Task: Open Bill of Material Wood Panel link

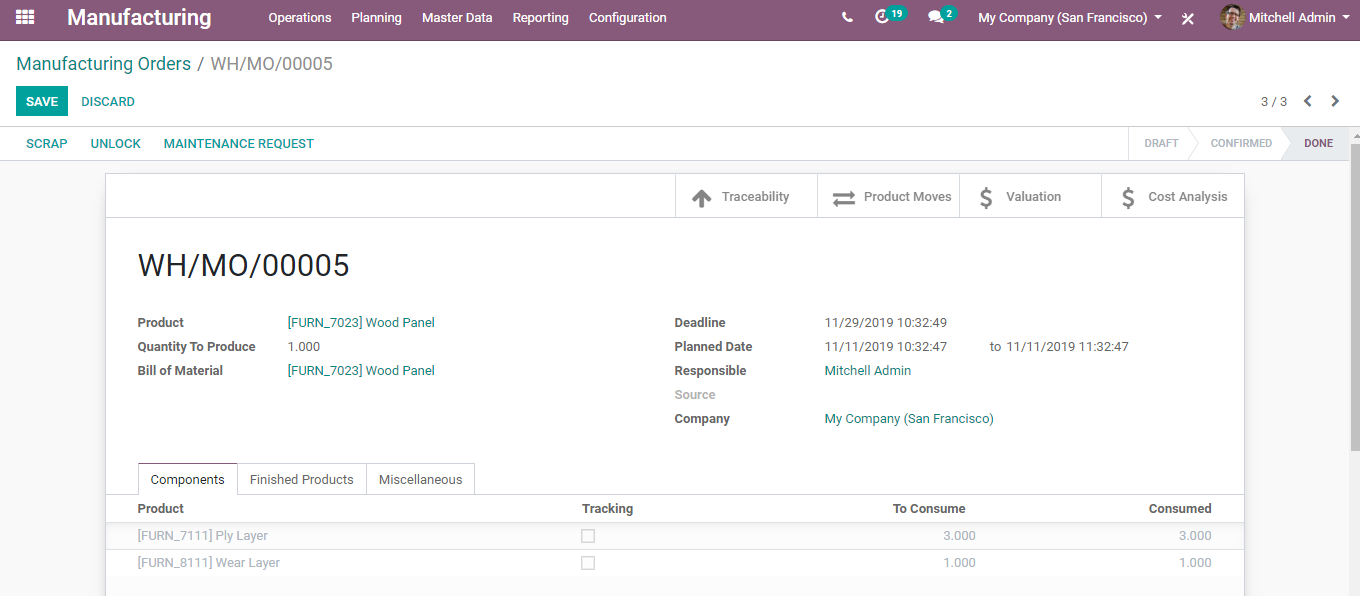Action: [361, 371]
